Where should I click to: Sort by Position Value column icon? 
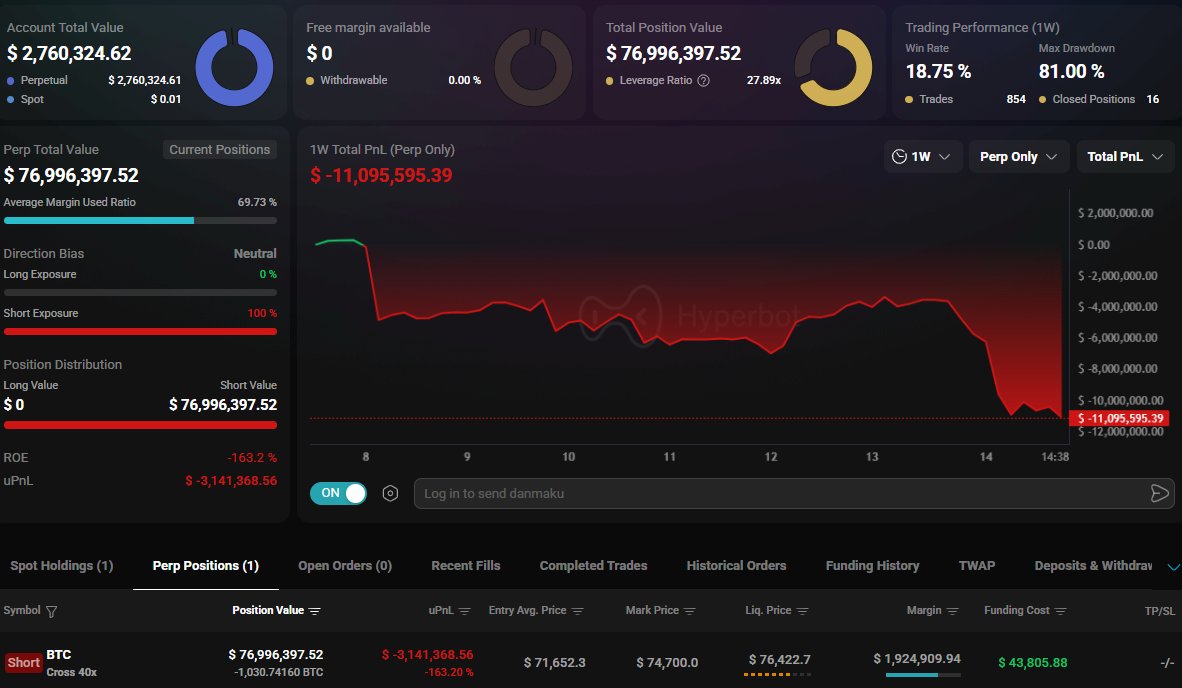coord(315,611)
